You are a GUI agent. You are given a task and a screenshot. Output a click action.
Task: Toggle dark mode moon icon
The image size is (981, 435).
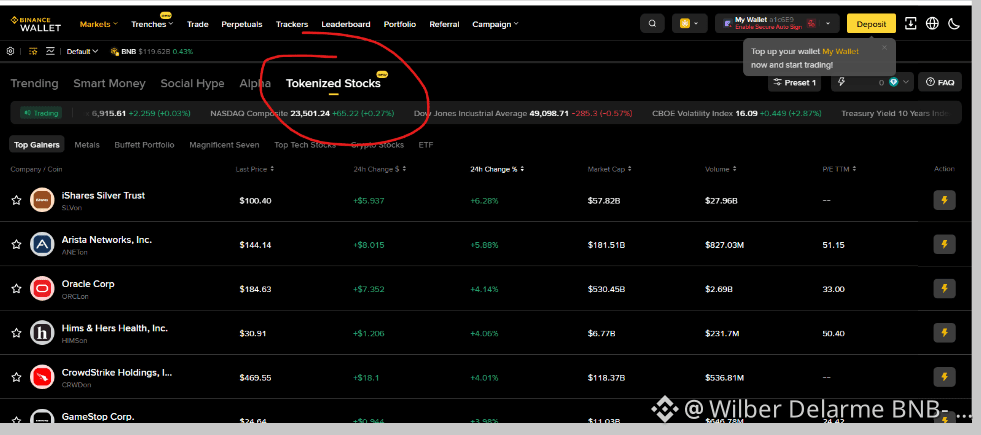tap(954, 24)
